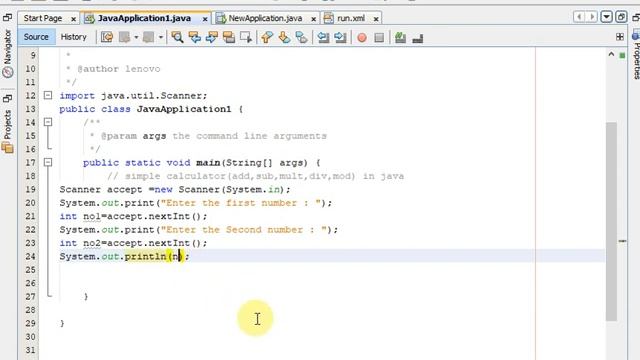Click the vertical scrollbar thumb
This screenshot has width=640, height=360.
611,221
